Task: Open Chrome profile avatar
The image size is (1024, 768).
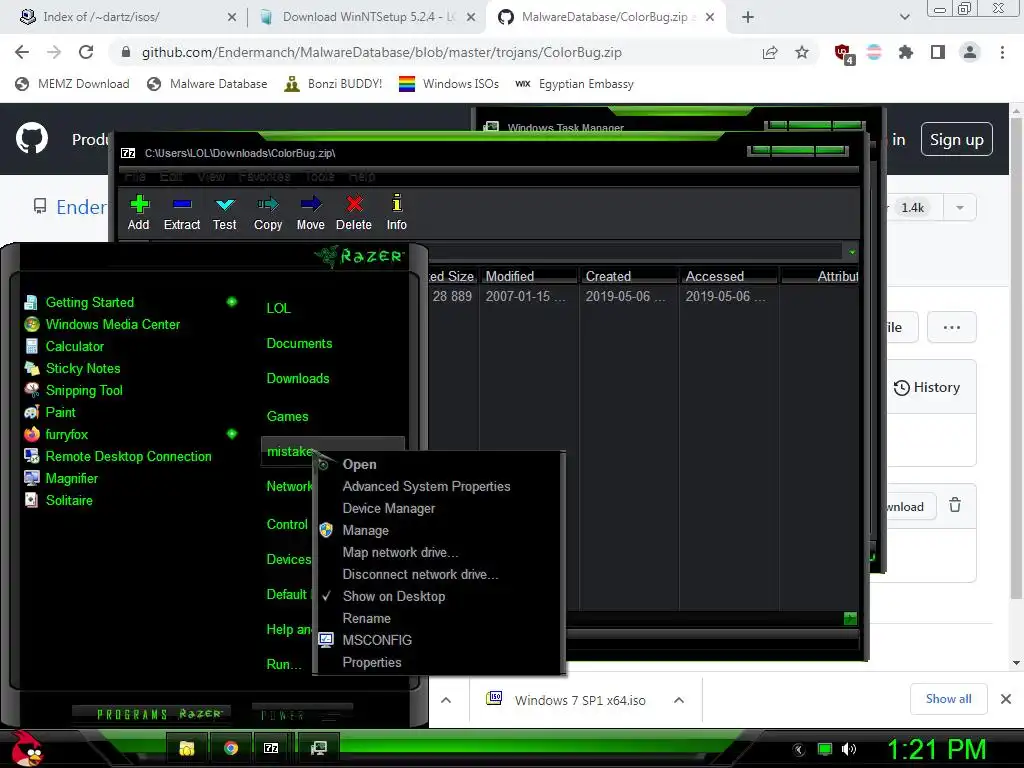Action: coord(970,52)
